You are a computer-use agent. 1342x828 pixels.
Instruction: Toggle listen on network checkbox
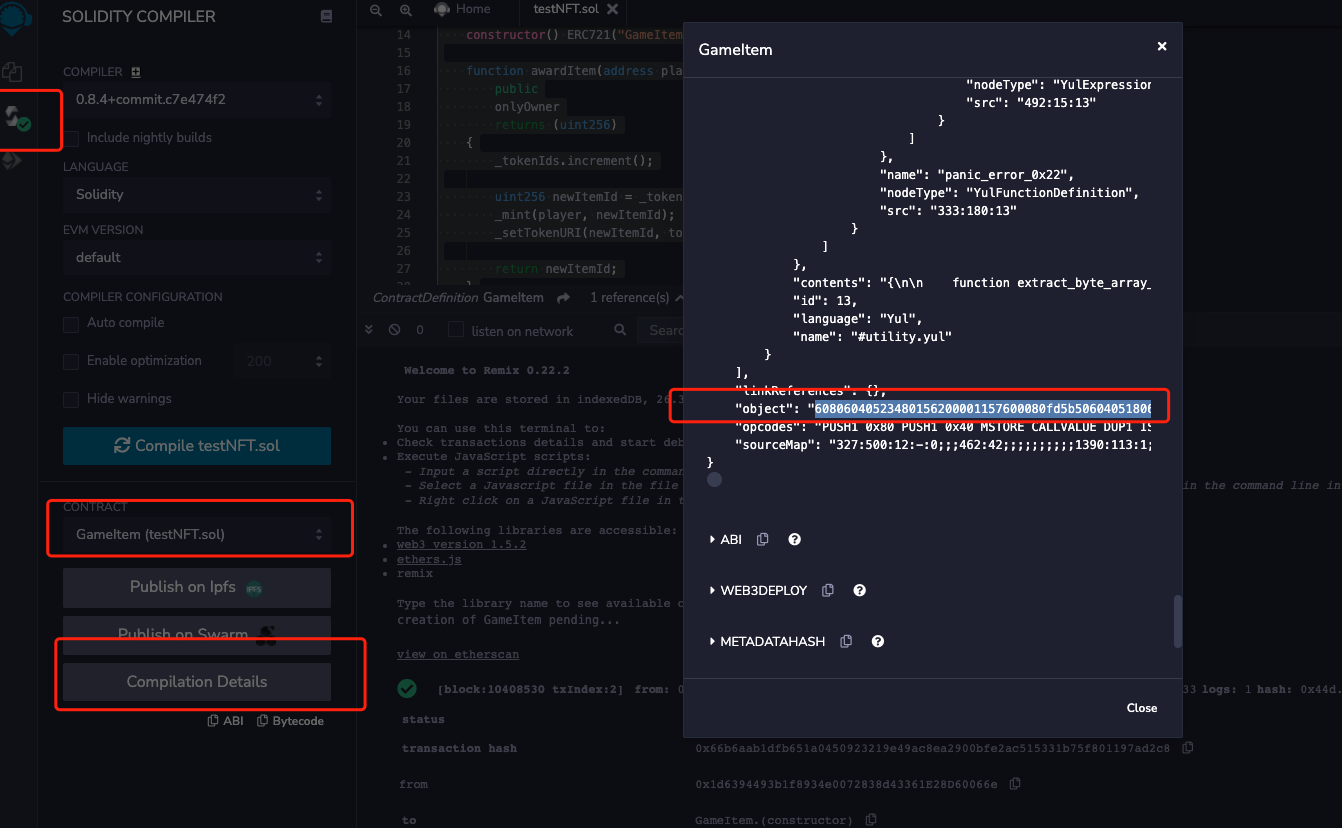click(456, 330)
